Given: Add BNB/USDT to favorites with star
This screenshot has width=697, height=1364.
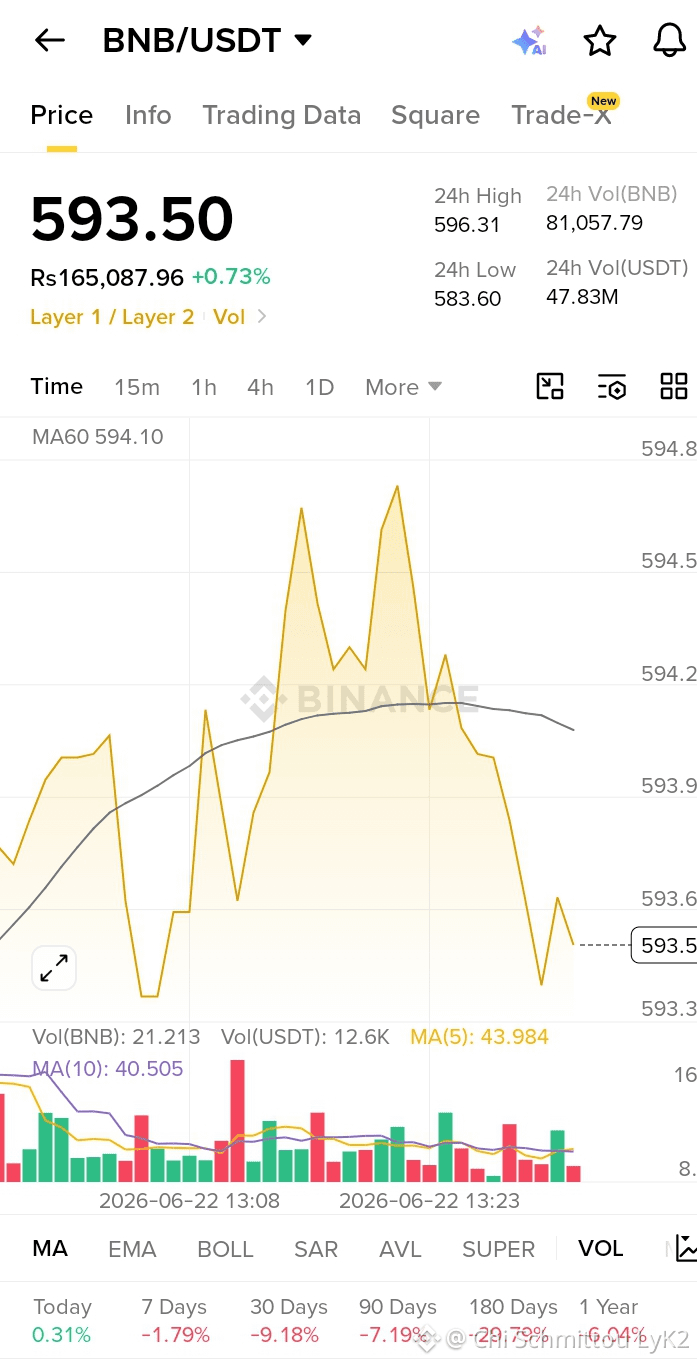Looking at the screenshot, I should [x=600, y=41].
